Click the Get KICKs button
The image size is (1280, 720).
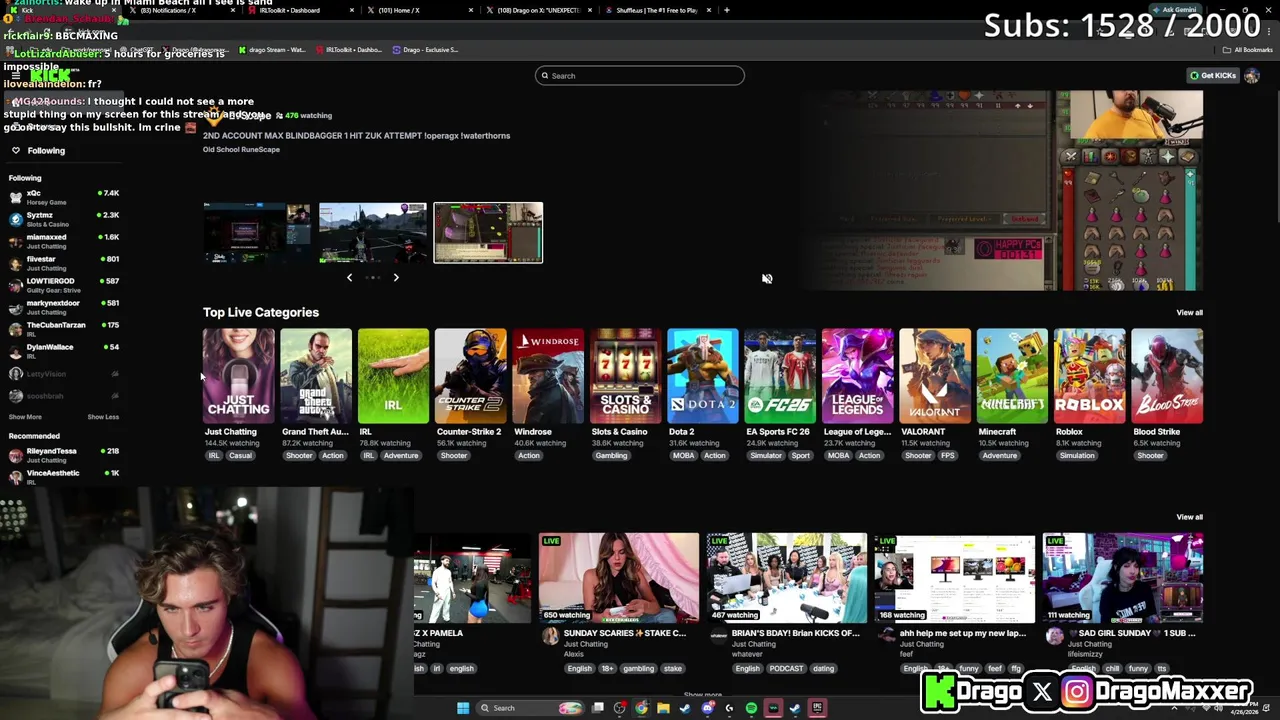(x=1212, y=76)
